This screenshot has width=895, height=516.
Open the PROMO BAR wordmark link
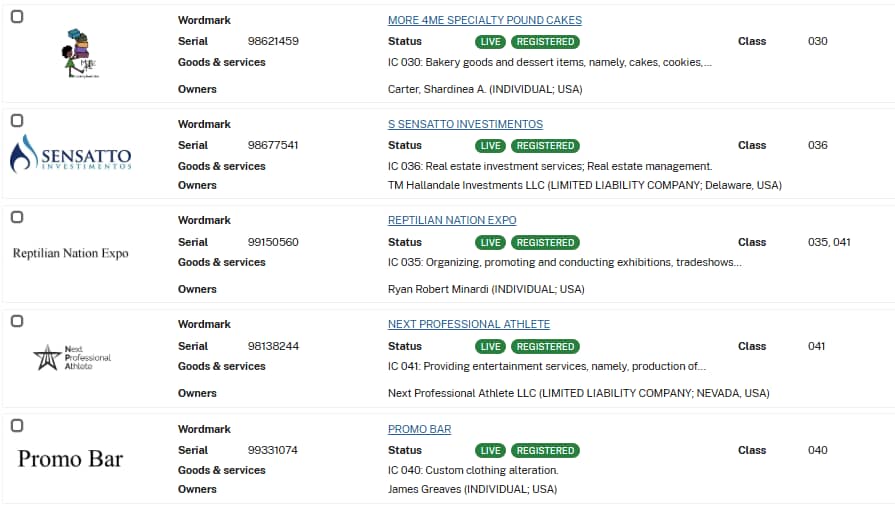click(419, 429)
